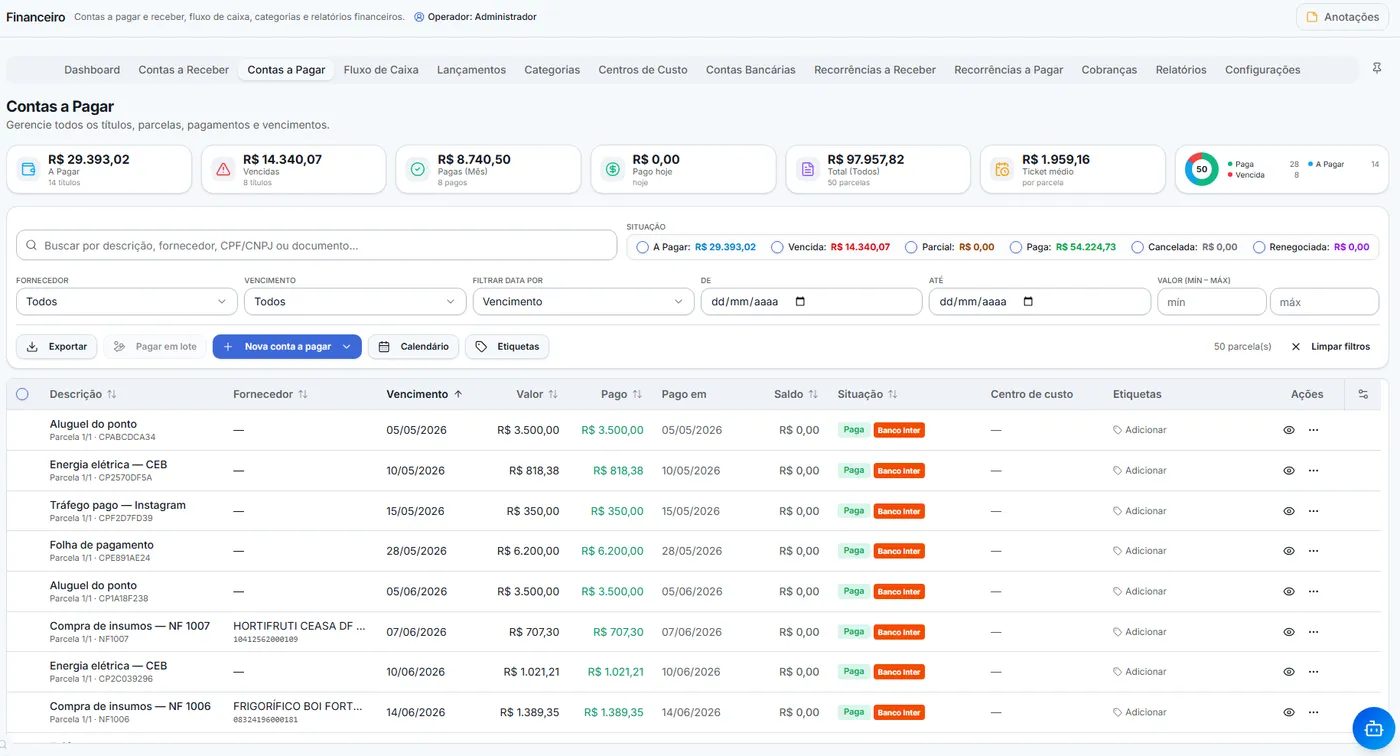1400x756 pixels.
Task: Open the chatbot assistant icon
Action: click(1372, 727)
